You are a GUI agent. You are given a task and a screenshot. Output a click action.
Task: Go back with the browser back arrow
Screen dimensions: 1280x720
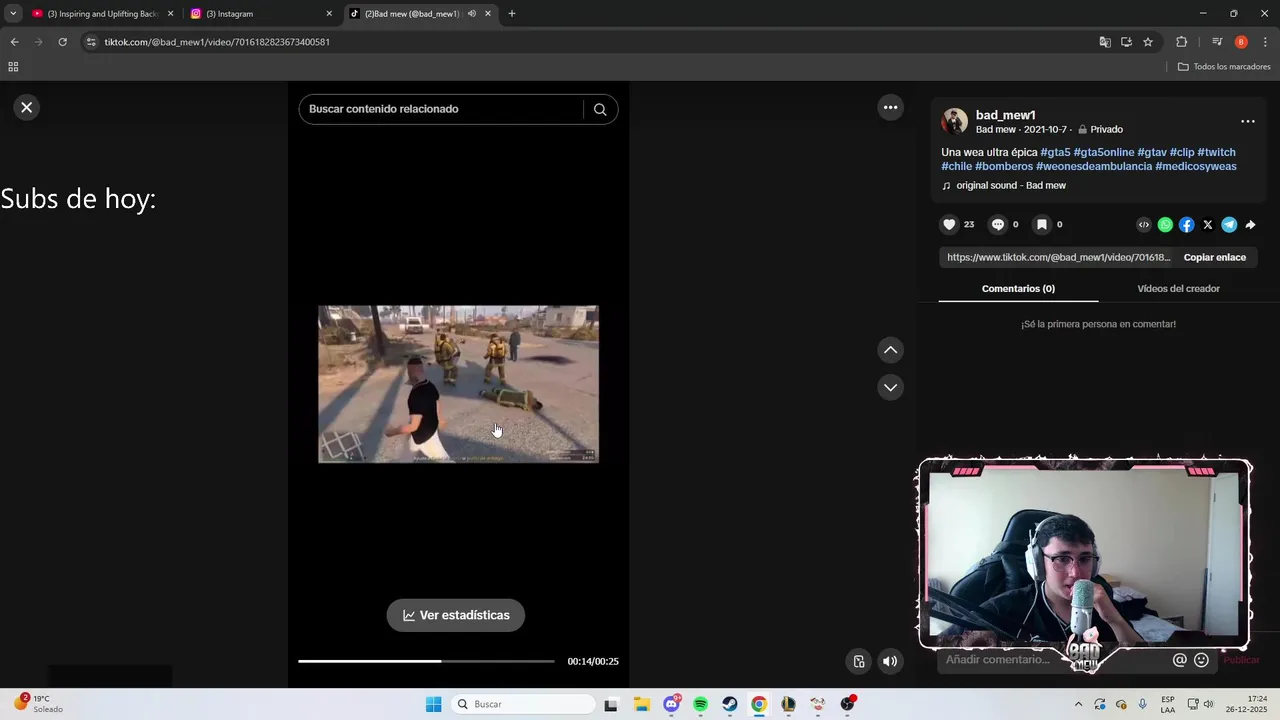[x=14, y=42]
